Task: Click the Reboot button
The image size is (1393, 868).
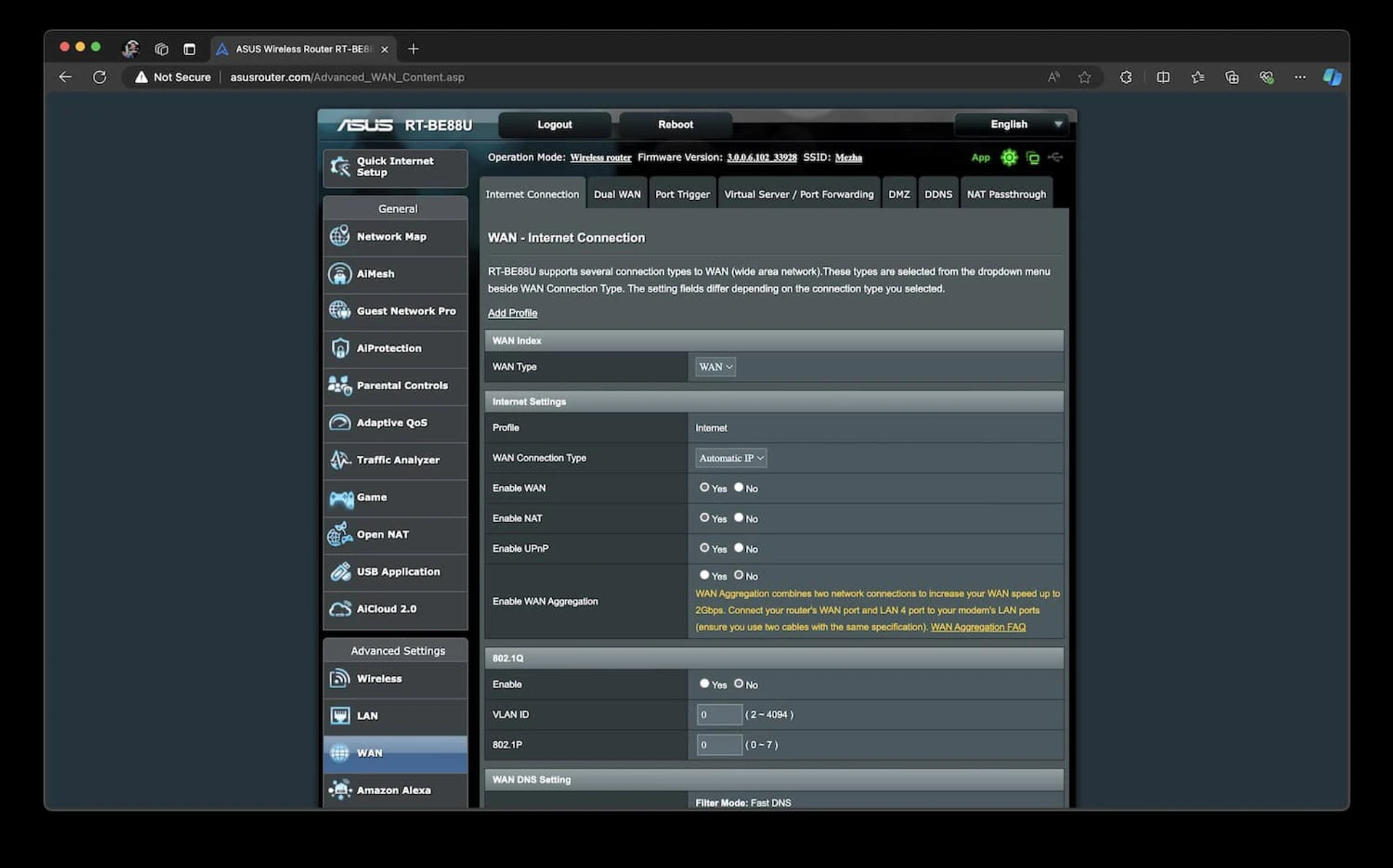Action: point(675,125)
